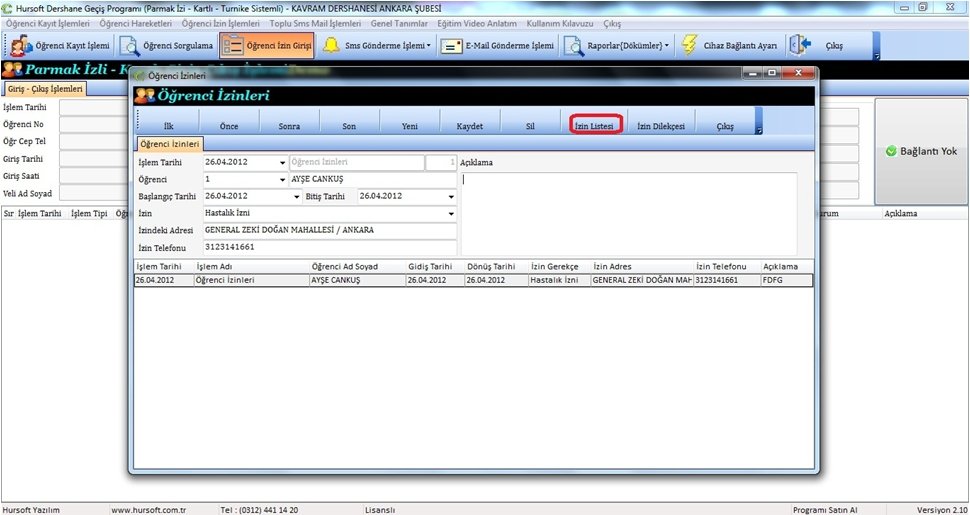Switch to the Giriş - Çıkış İşlemleri tab

44,89
